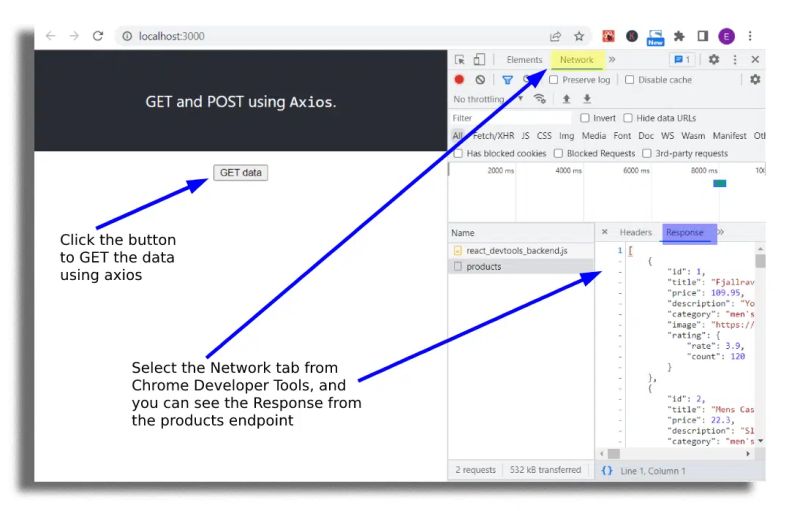Show All request types
800x511 pixels.
point(457,136)
